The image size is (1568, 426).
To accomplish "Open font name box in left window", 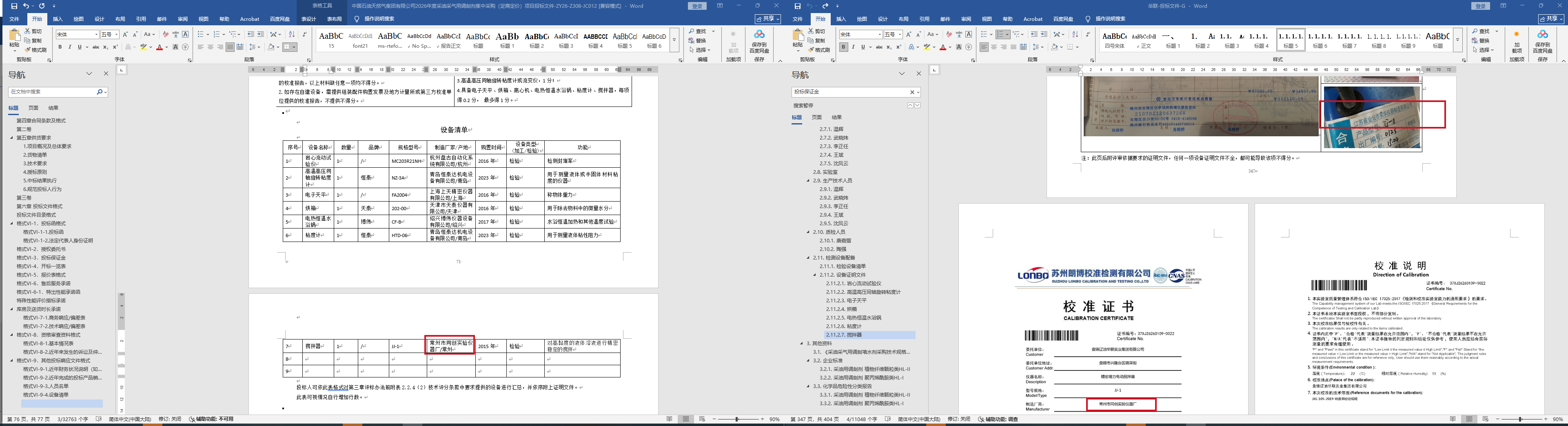I will point(77,35).
